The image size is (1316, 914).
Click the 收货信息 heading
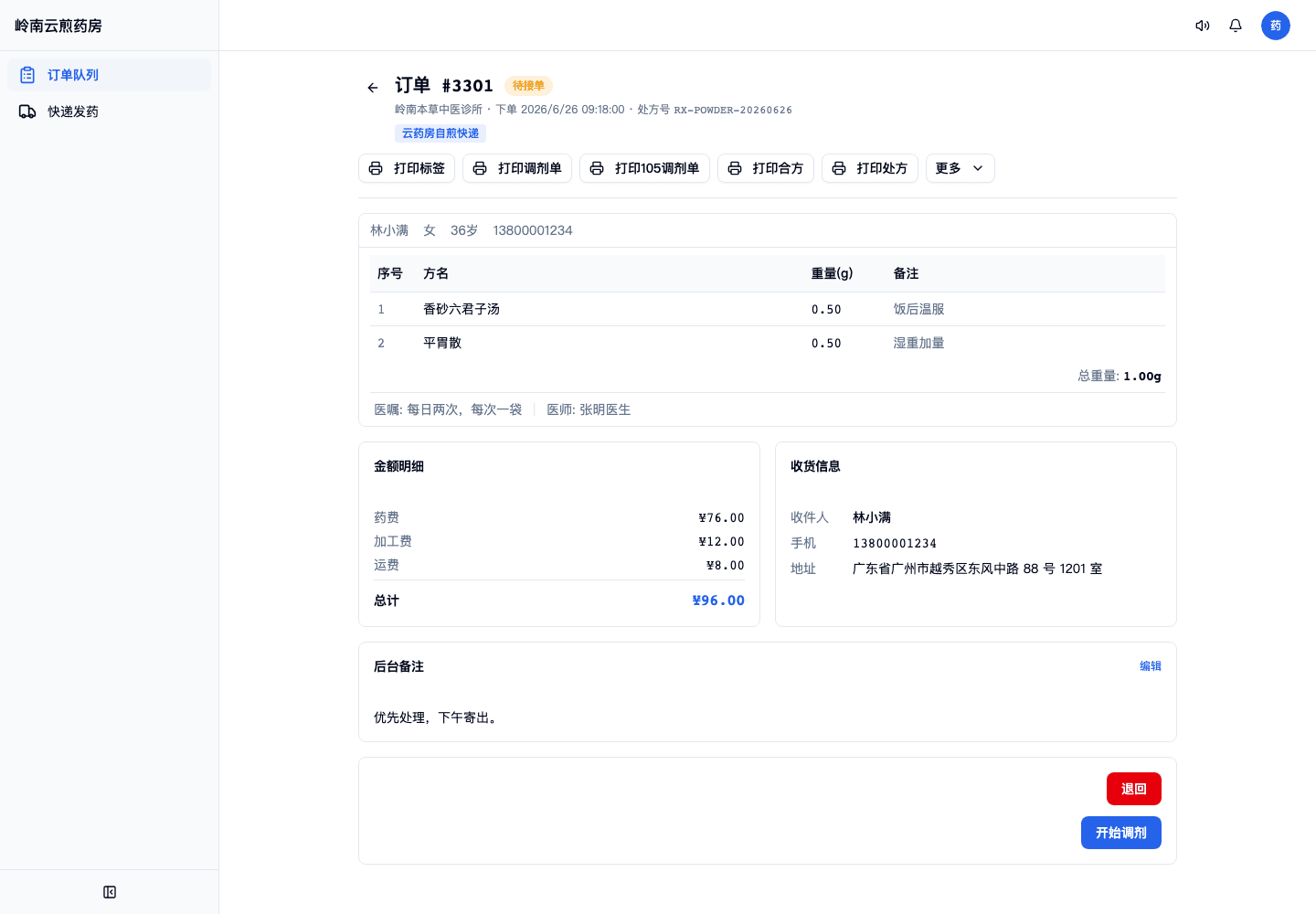click(815, 466)
